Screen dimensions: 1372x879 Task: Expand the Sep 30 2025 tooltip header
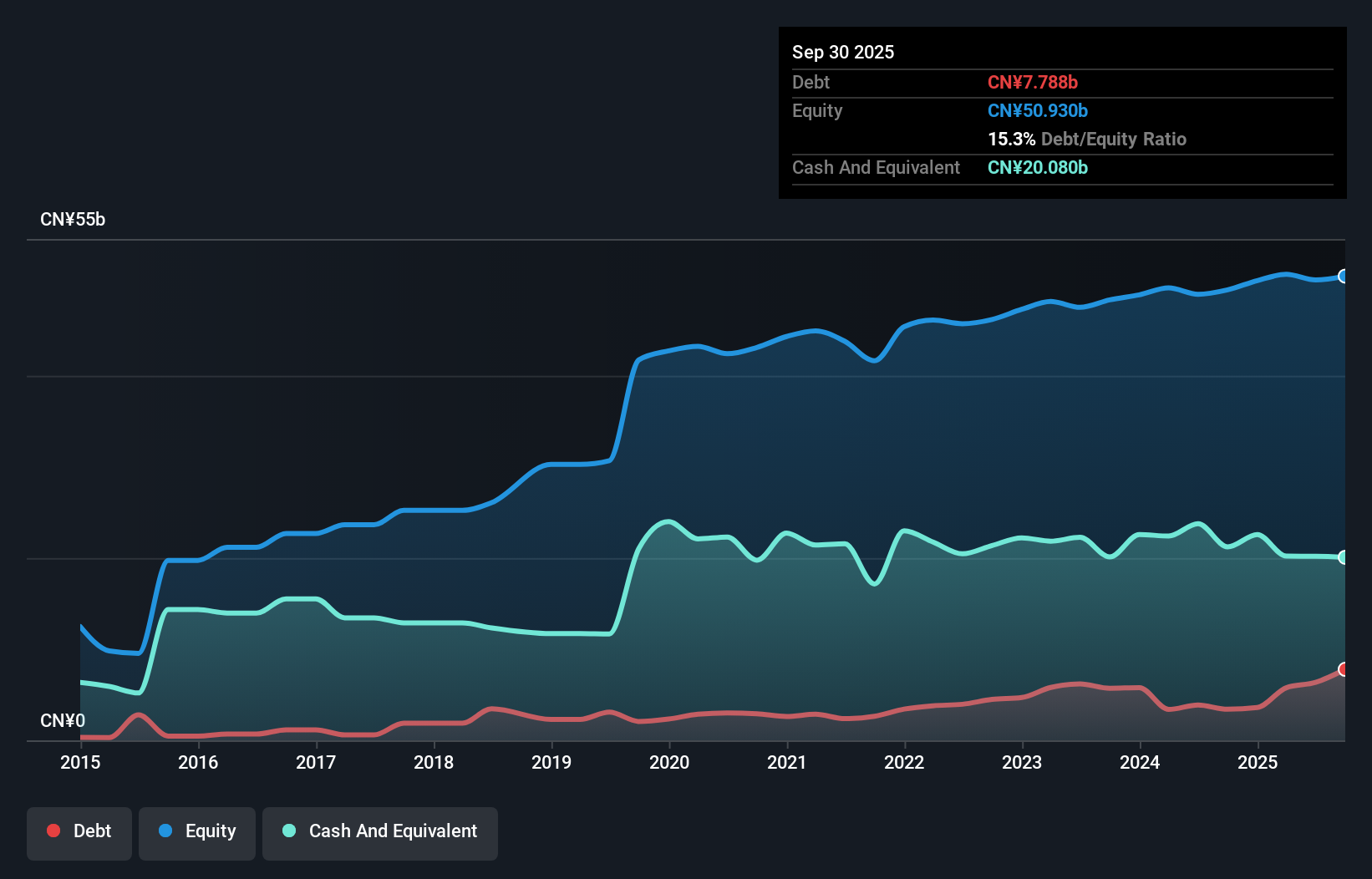coord(843,52)
